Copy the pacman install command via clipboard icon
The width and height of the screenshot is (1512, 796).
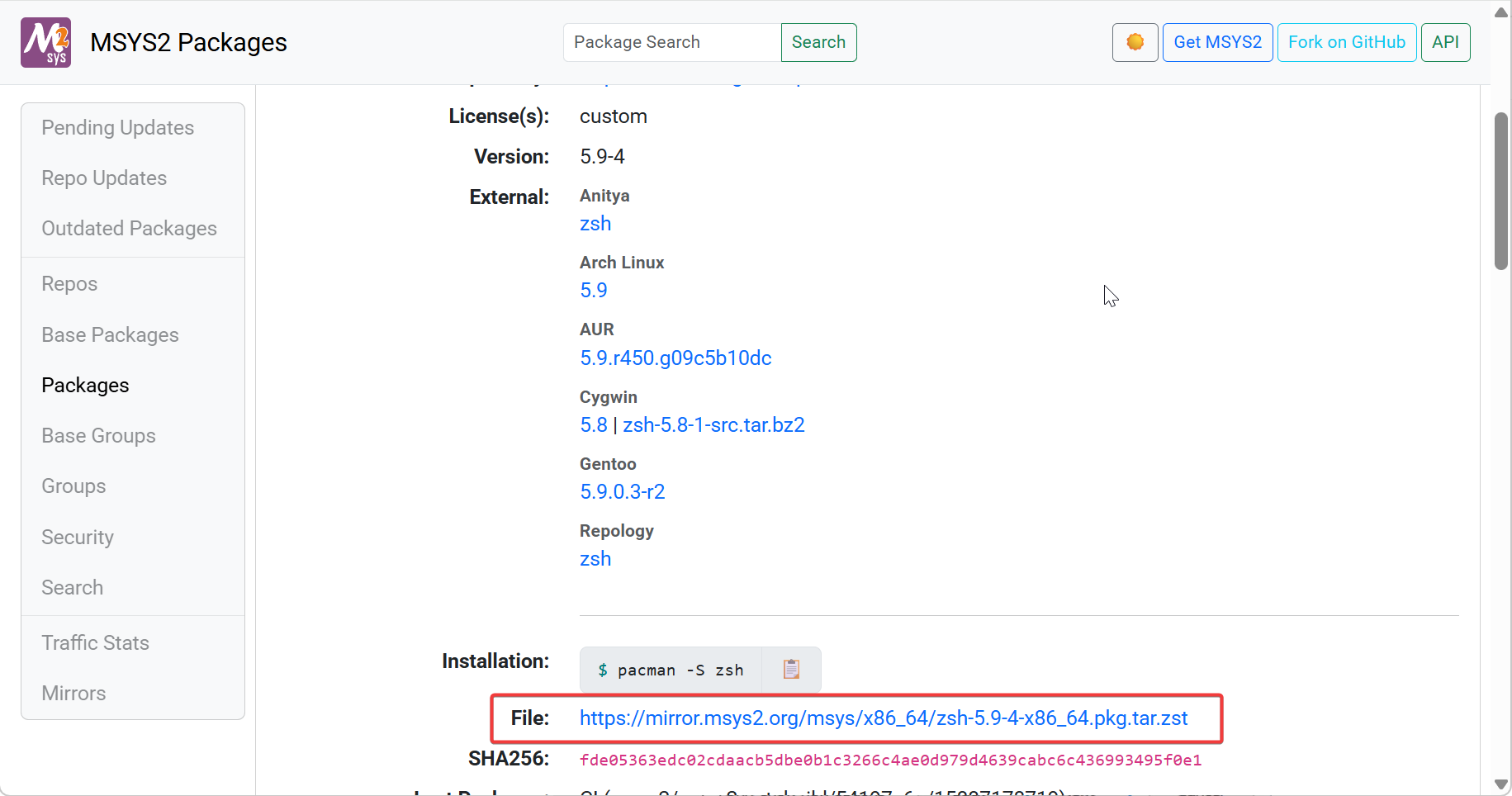pyautogui.click(x=791, y=670)
